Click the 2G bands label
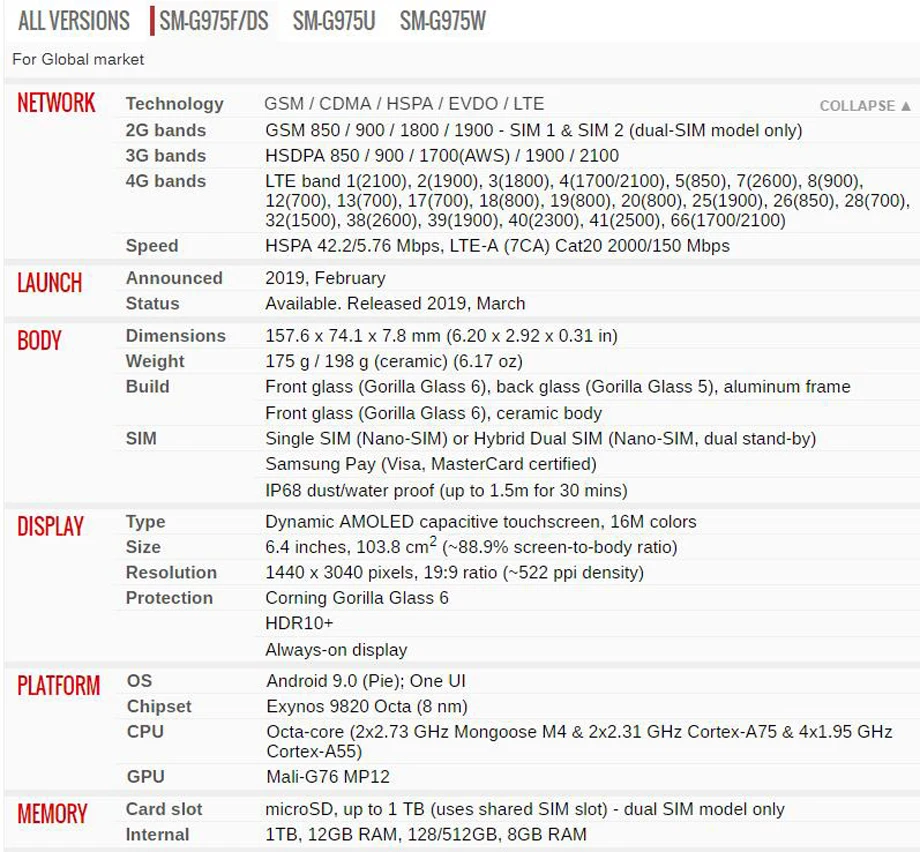 166,130
